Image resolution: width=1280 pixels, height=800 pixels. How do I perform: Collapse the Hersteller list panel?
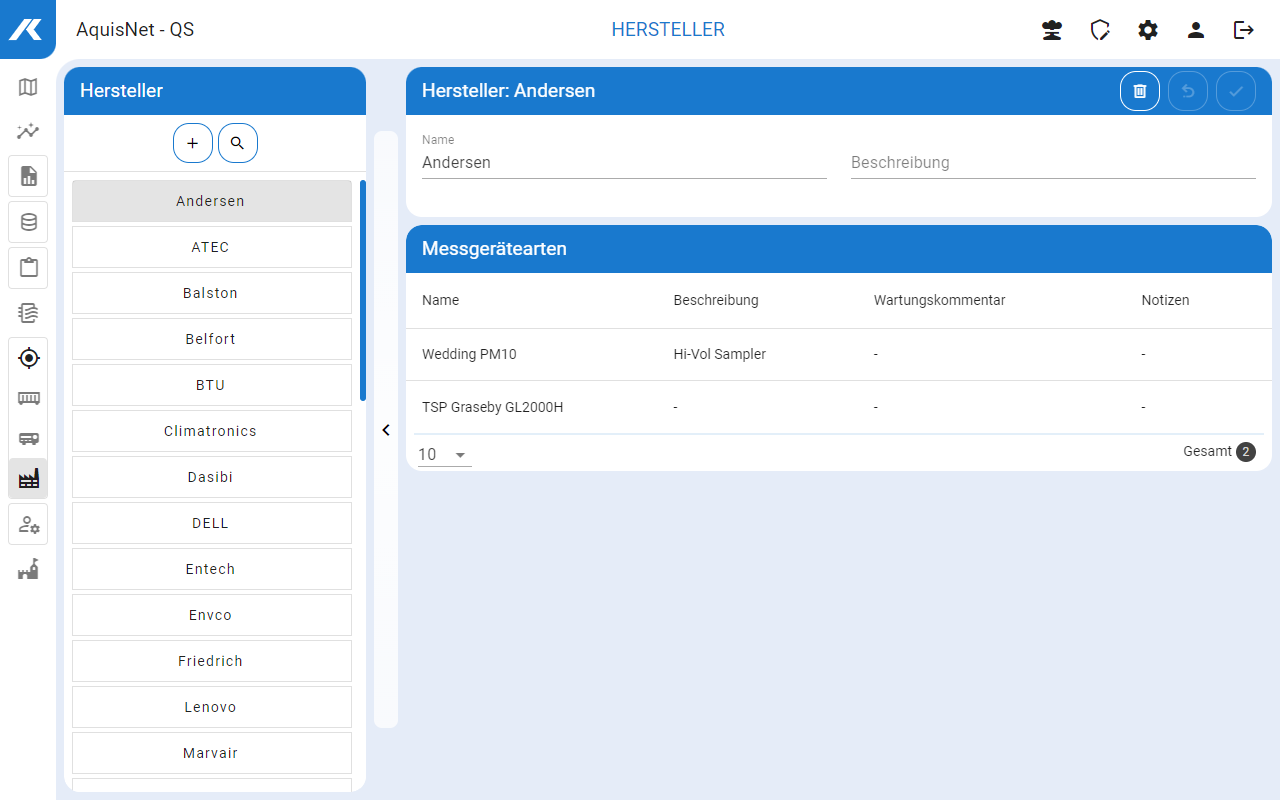pos(386,430)
